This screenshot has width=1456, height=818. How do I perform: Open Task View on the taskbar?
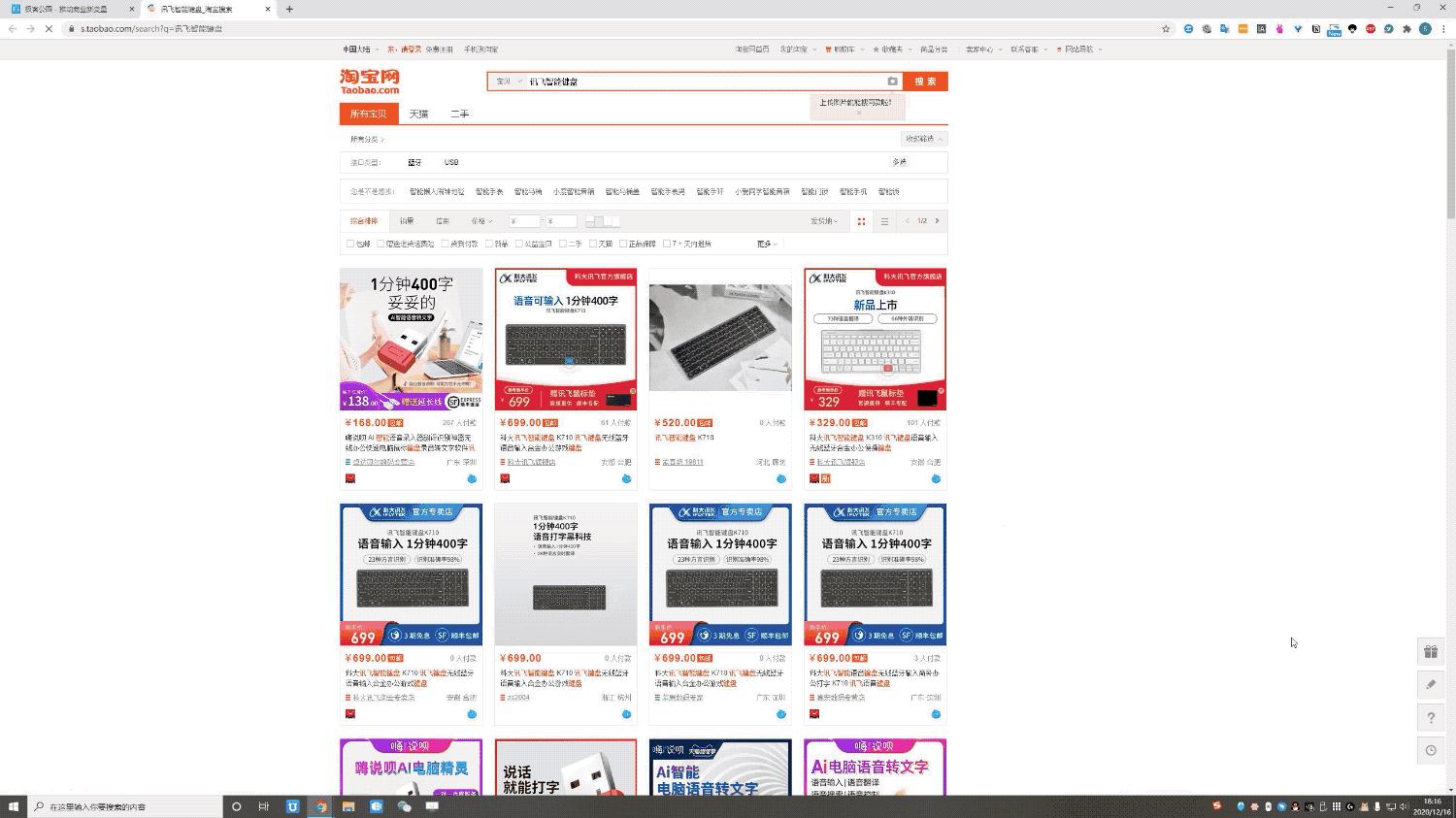pyautogui.click(x=263, y=806)
